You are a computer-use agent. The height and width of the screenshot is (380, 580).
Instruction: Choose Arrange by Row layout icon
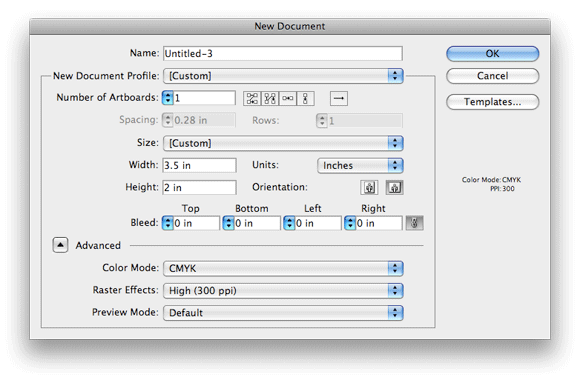pyautogui.click(x=288, y=98)
